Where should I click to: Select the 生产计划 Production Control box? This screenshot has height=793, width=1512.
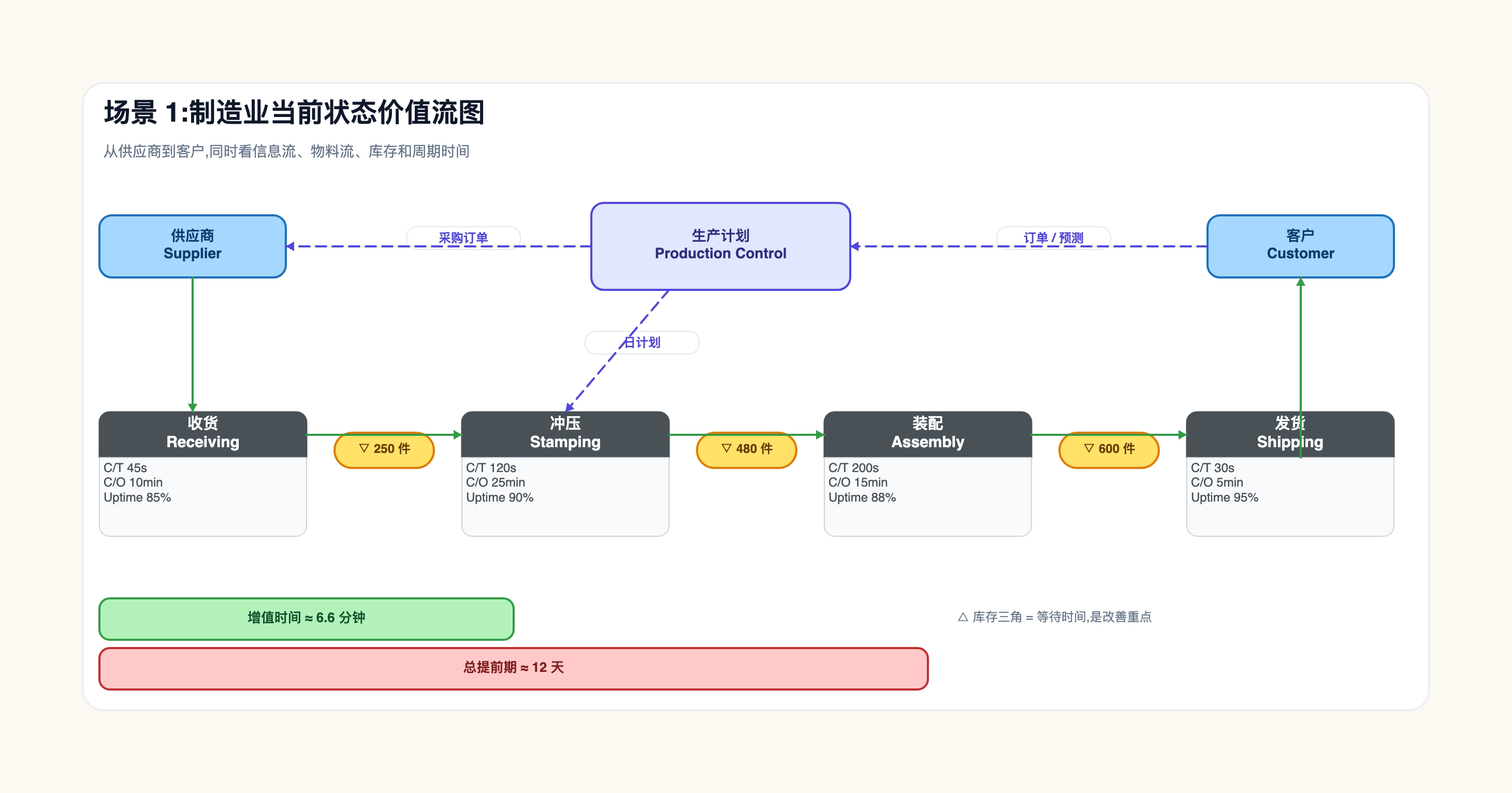(x=720, y=246)
